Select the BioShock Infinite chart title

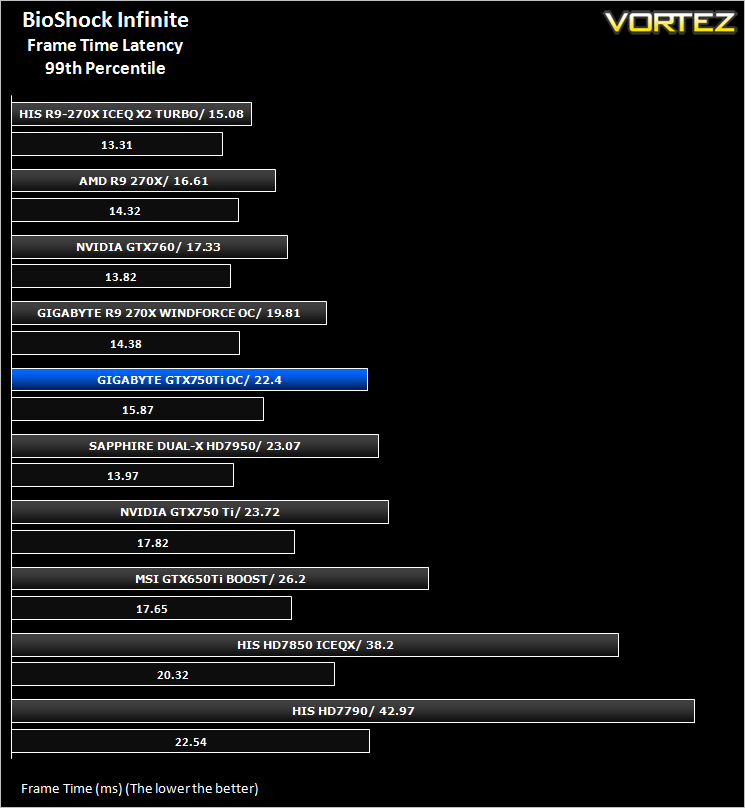click(106, 20)
